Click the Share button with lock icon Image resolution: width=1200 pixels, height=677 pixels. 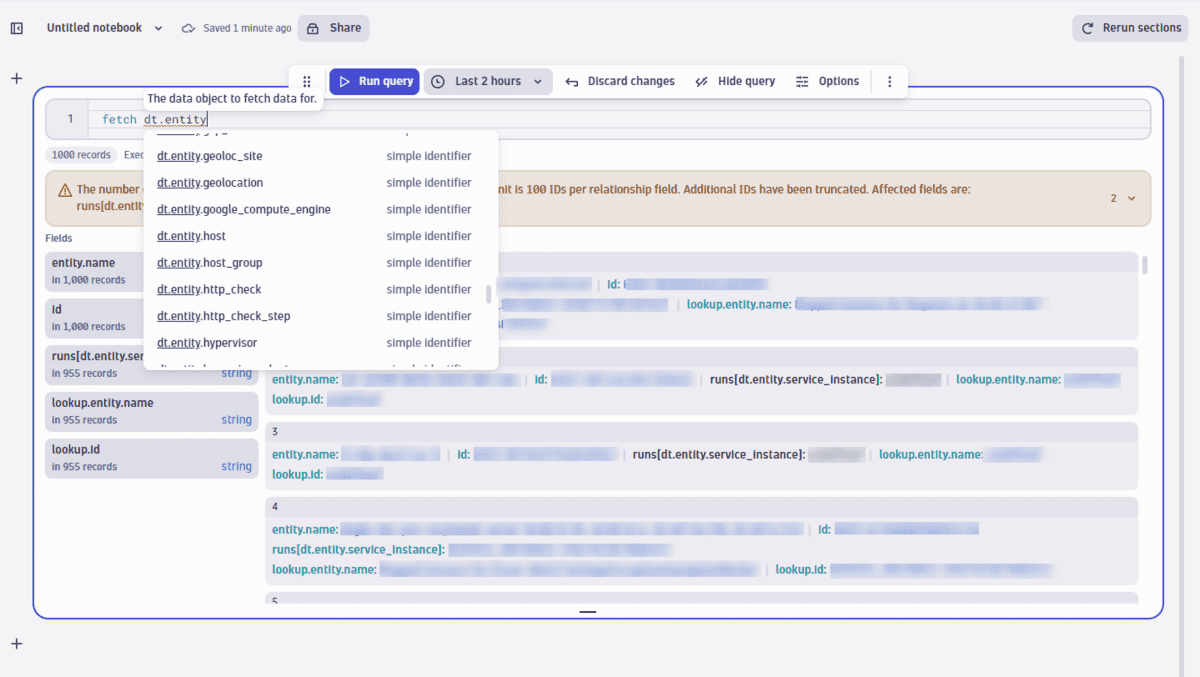click(x=333, y=28)
